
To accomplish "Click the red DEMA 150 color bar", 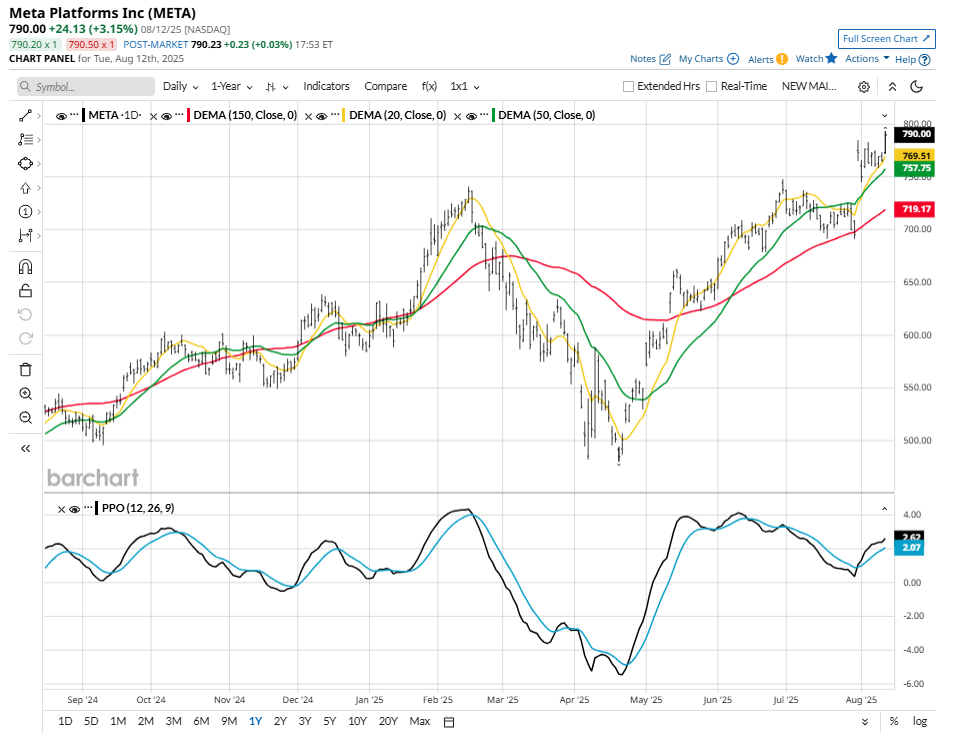I will (188, 115).
